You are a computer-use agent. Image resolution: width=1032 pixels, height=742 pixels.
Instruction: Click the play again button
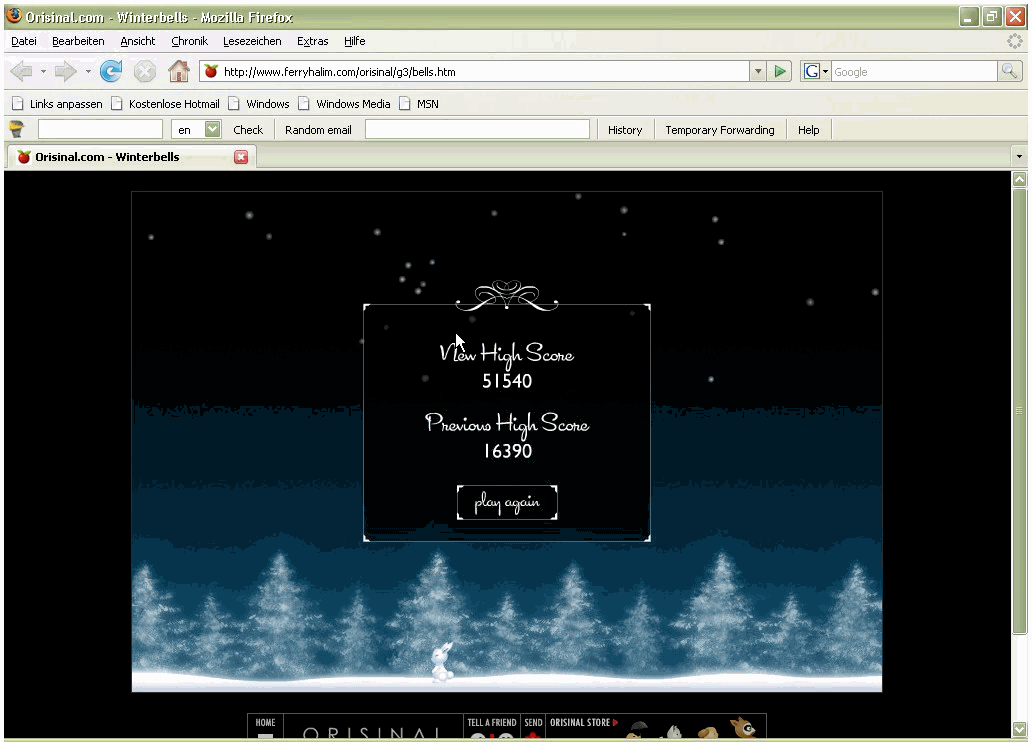click(507, 502)
